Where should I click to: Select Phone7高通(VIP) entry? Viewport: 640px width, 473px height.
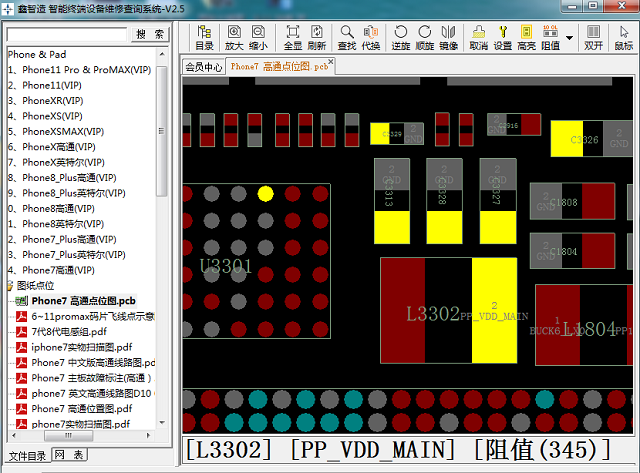51,270
